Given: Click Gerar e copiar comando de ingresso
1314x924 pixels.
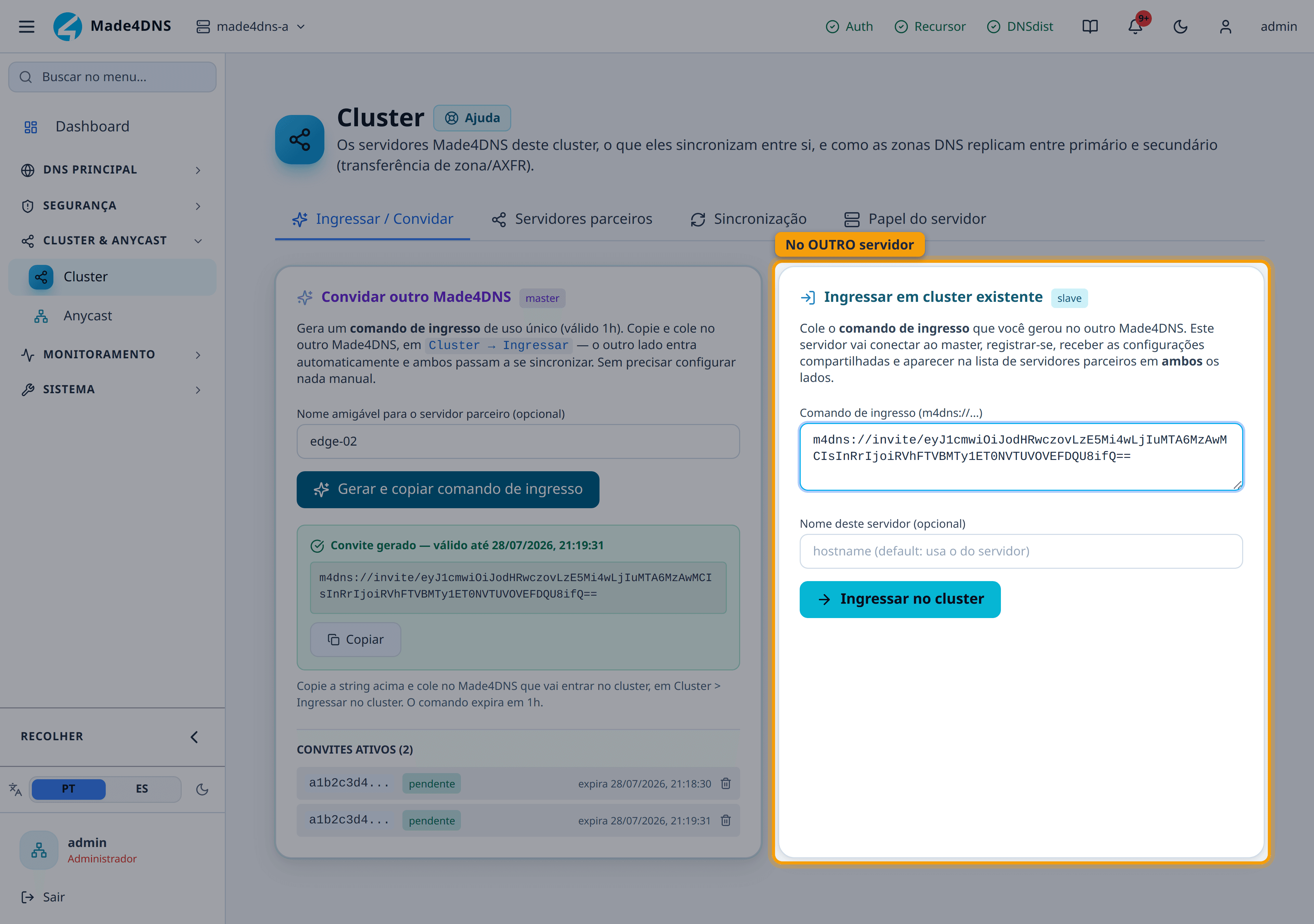Looking at the screenshot, I should point(448,489).
